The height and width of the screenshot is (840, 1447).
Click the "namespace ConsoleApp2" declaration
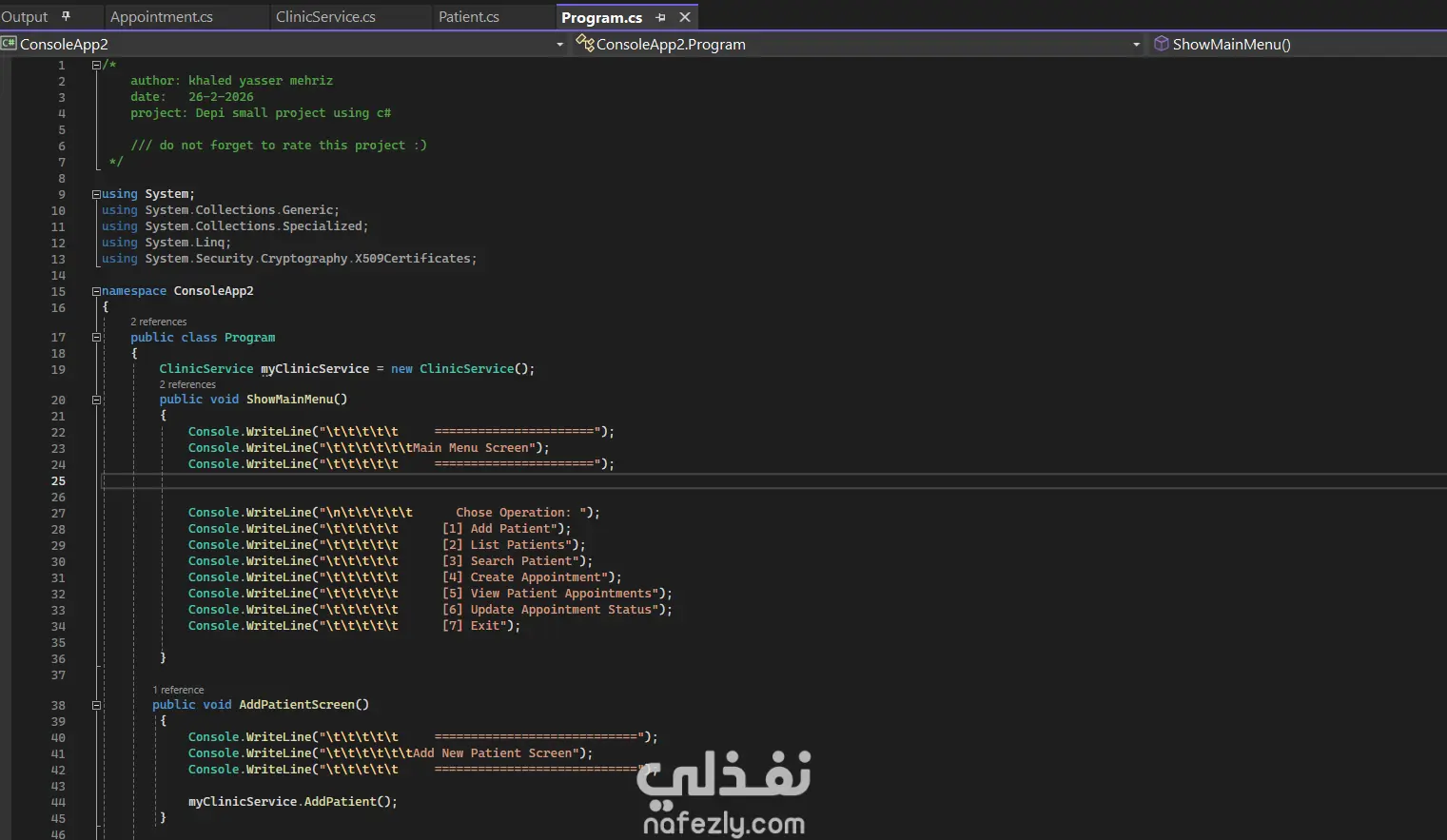click(178, 291)
